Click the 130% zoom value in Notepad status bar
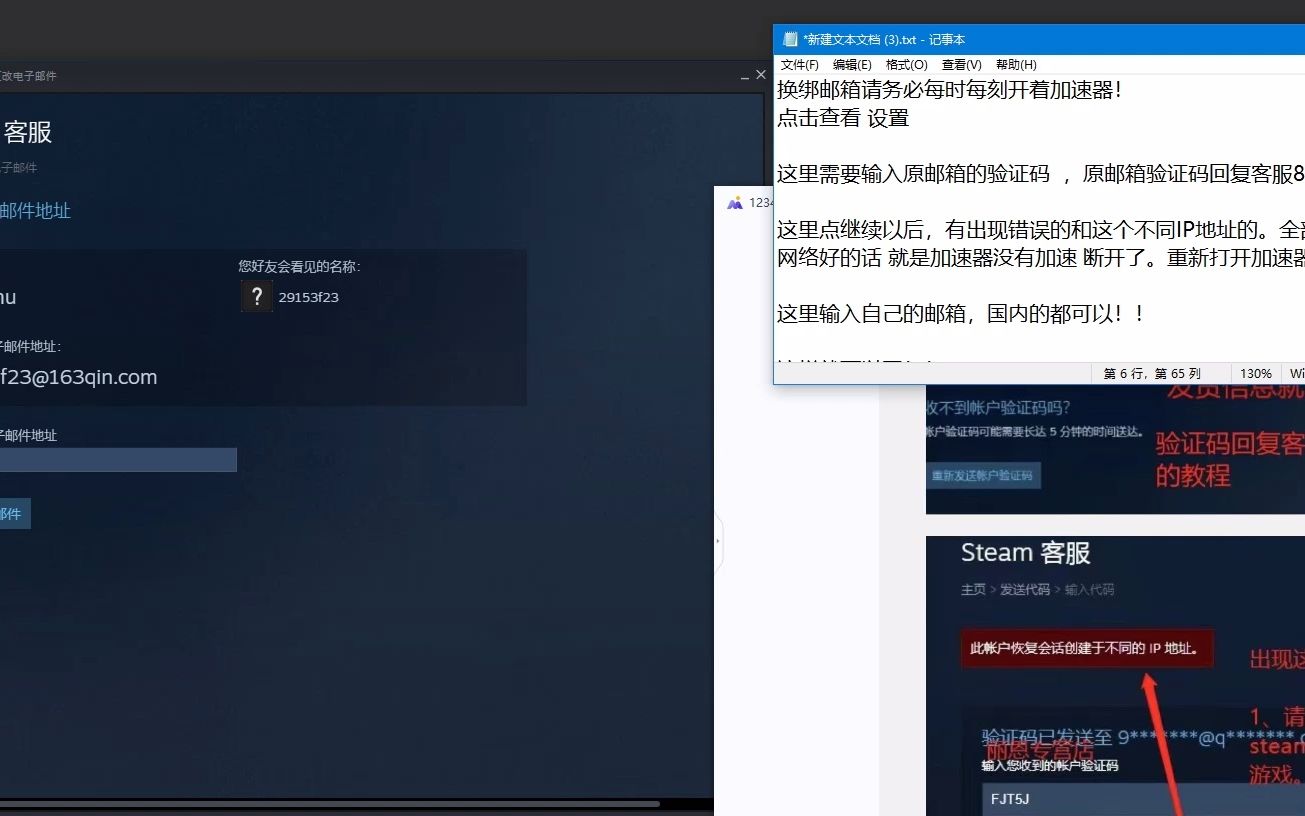 pyautogui.click(x=1256, y=373)
